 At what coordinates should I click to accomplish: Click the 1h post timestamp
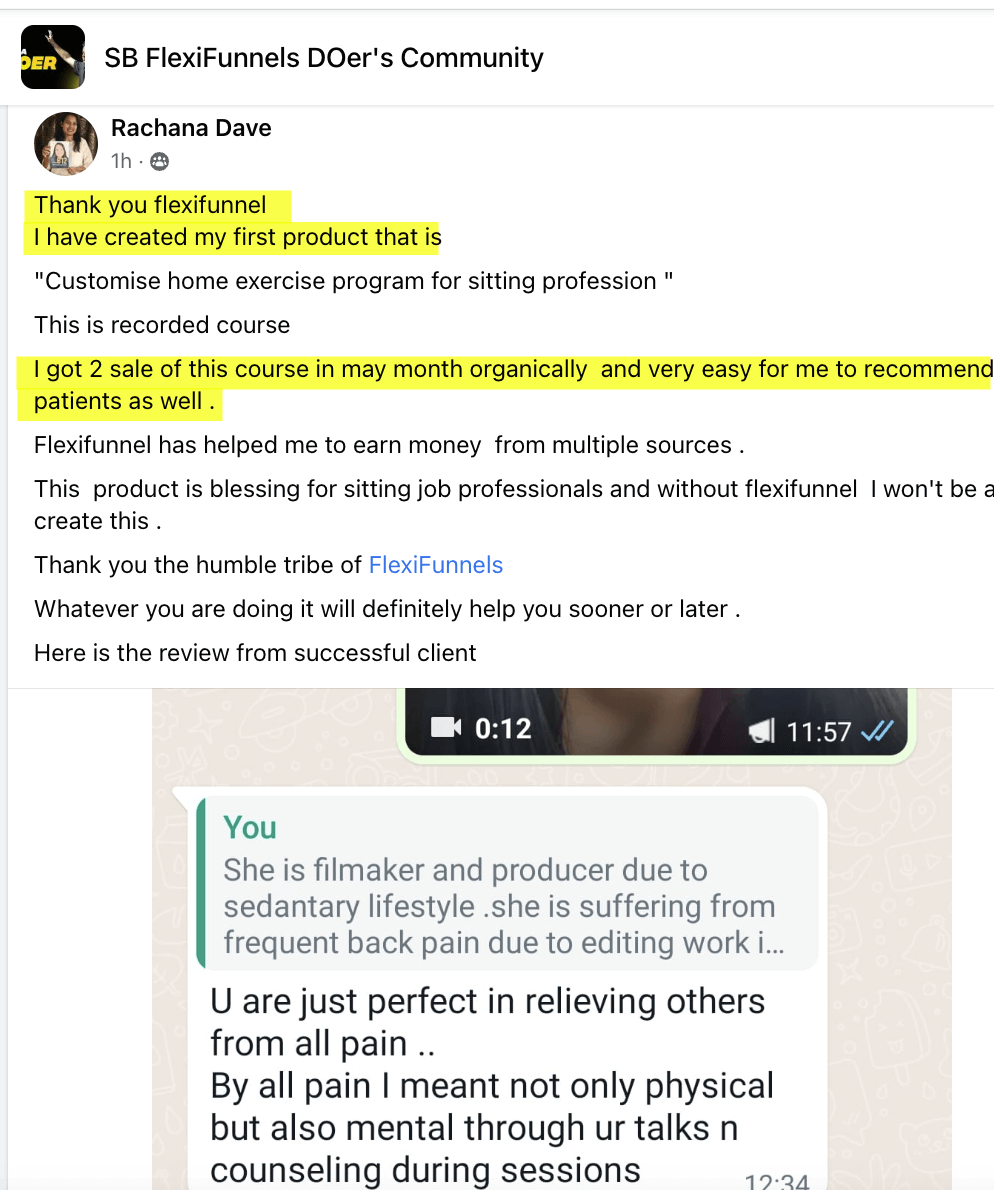pos(121,161)
